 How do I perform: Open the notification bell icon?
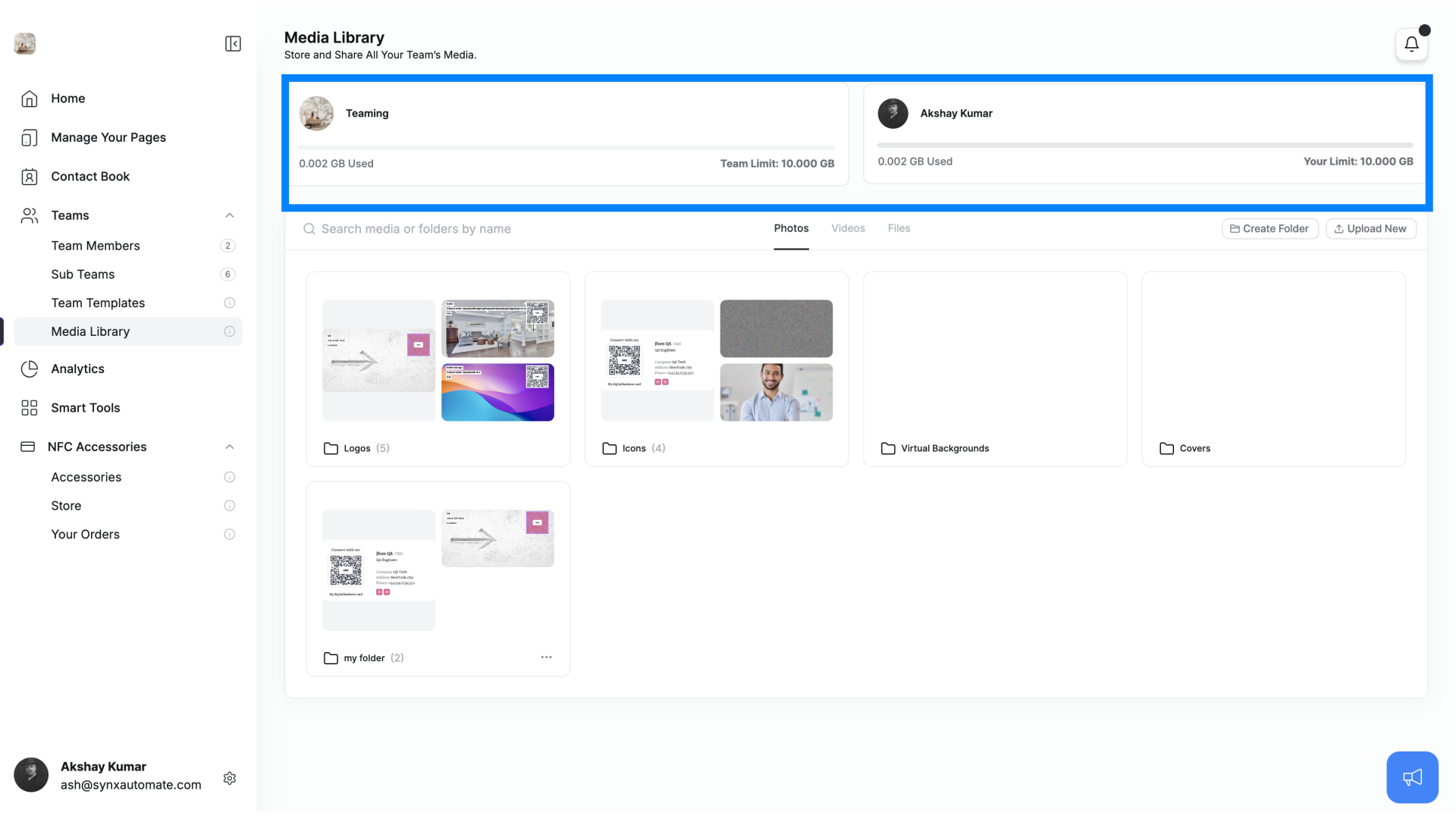pos(1411,43)
